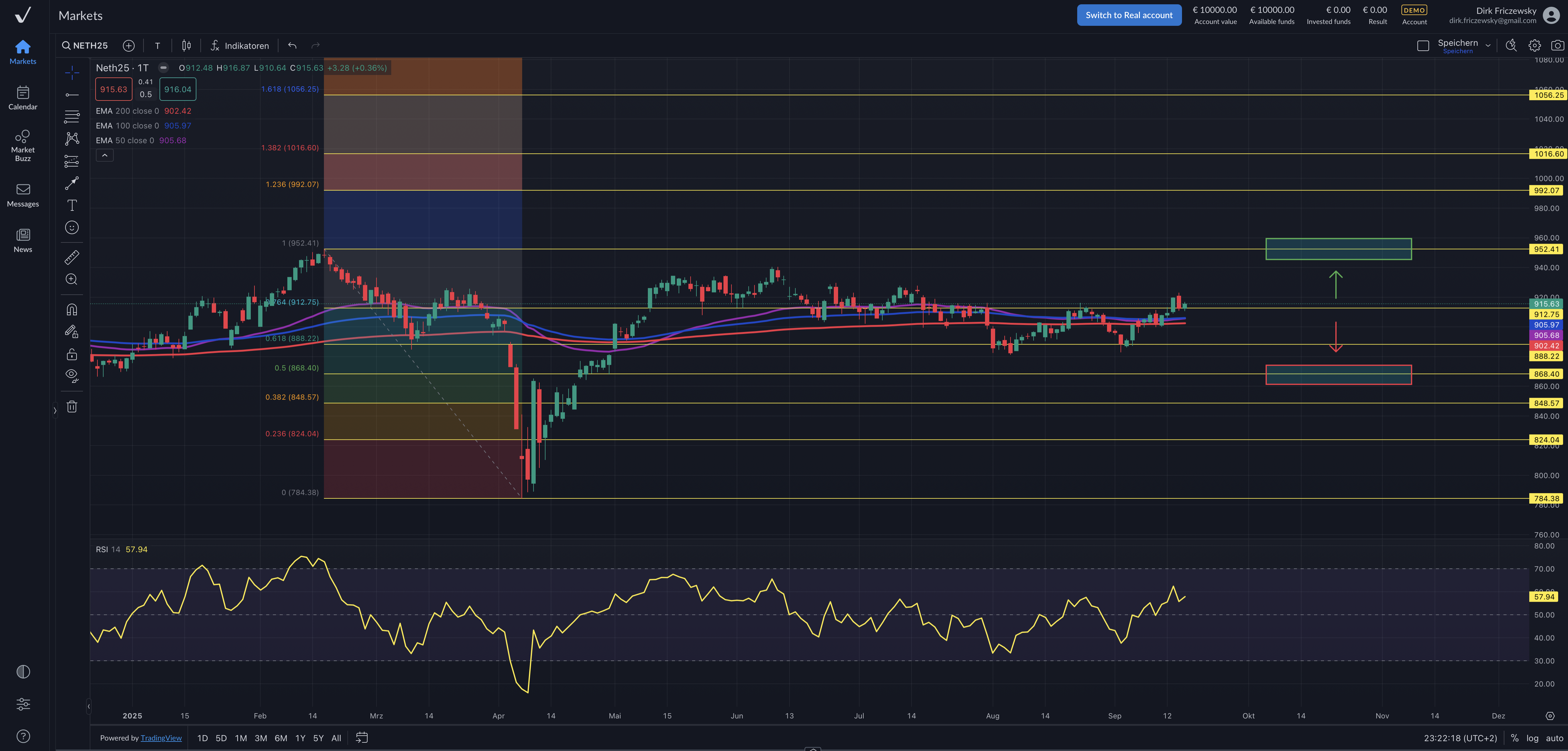Screen dimensions: 1568x751
Task: Toggle logarithmic scale with the log button
Action: pos(1532,738)
